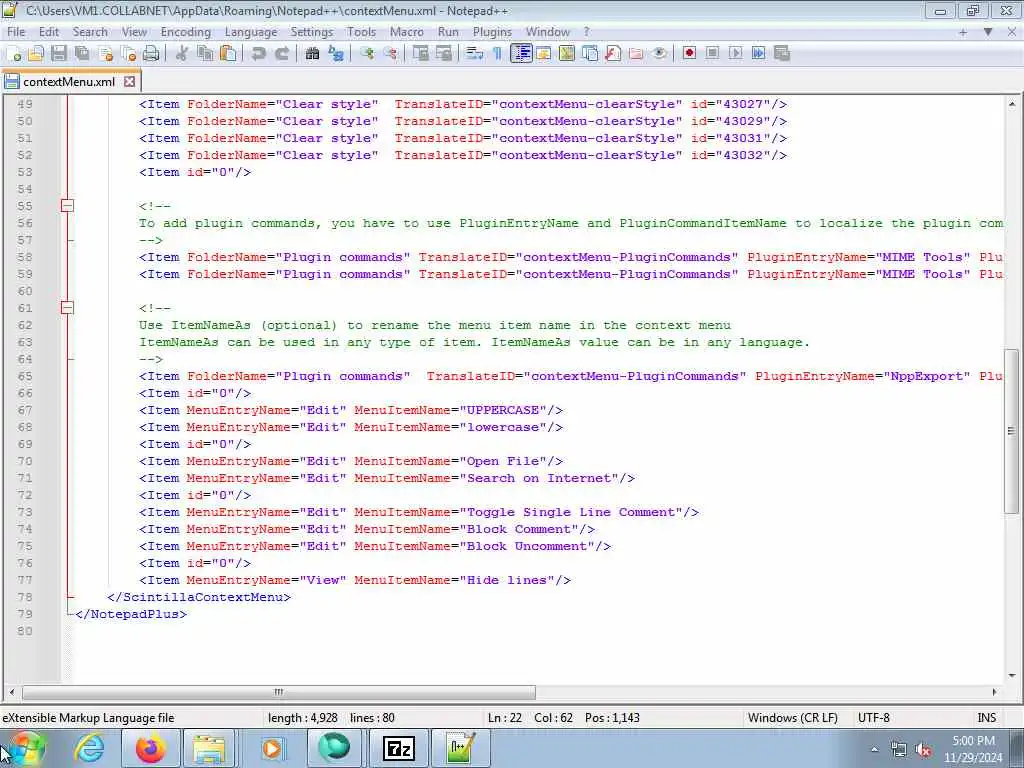Viewport: 1024px width, 768px height.
Task: Click the Open file toolbar icon
Action: (x=36, y=54)
